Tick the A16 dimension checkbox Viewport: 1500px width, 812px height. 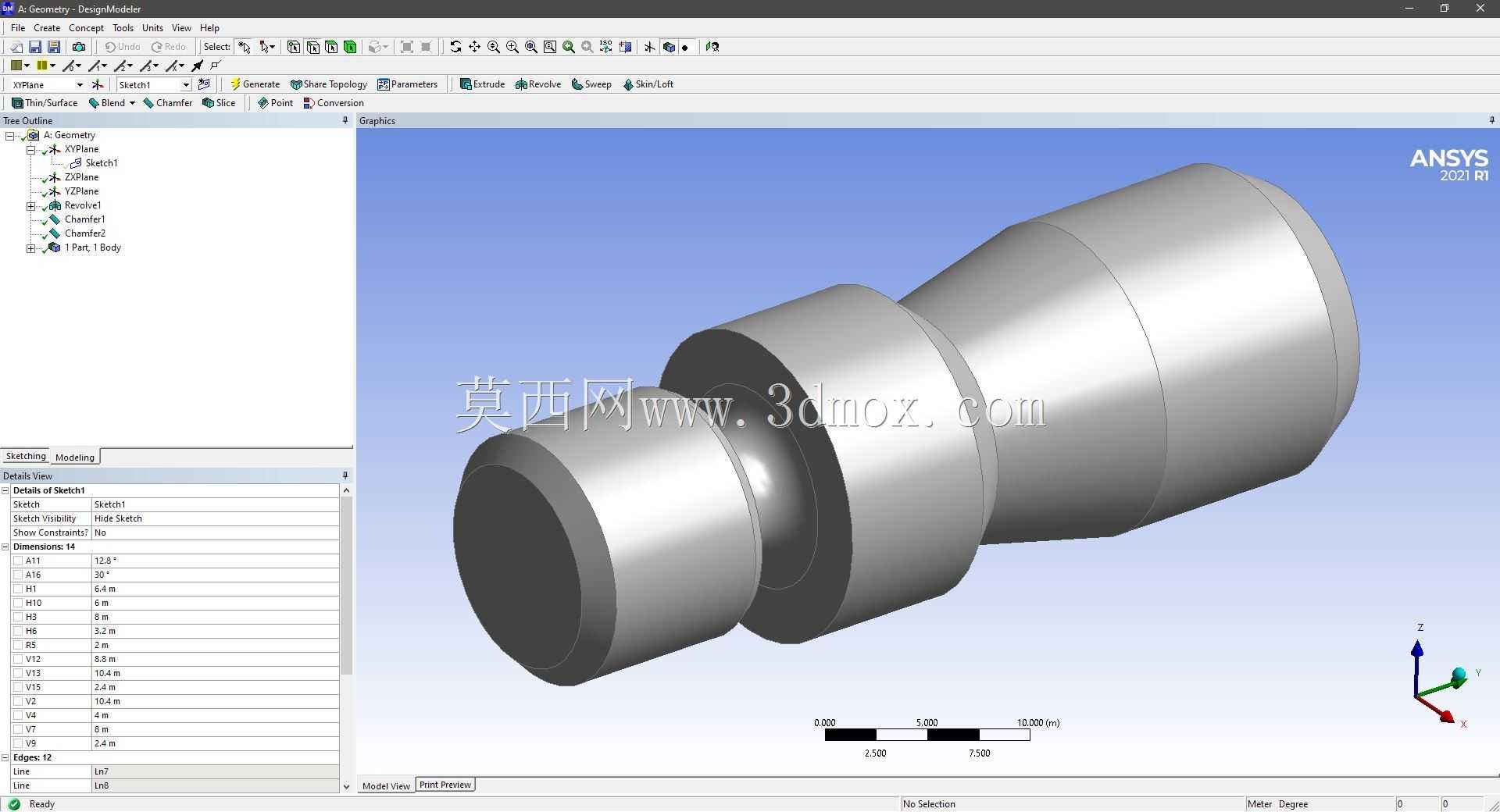(18, 575)
